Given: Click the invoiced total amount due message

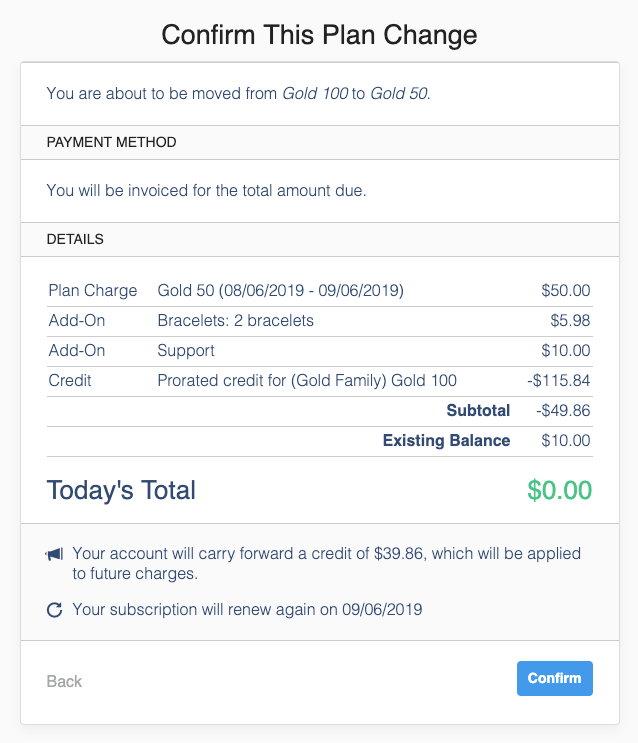Looking at the screenshot, I should pyautogui.click(x=206, y=190).
